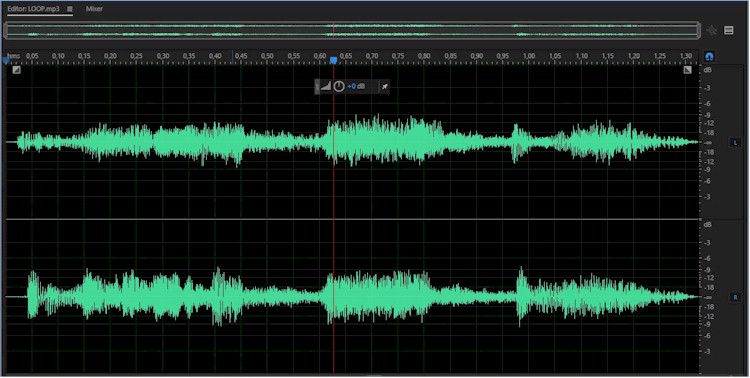750x378 pixels.
Task: Open the Editor panel menu icon
Action: point(70,9)
